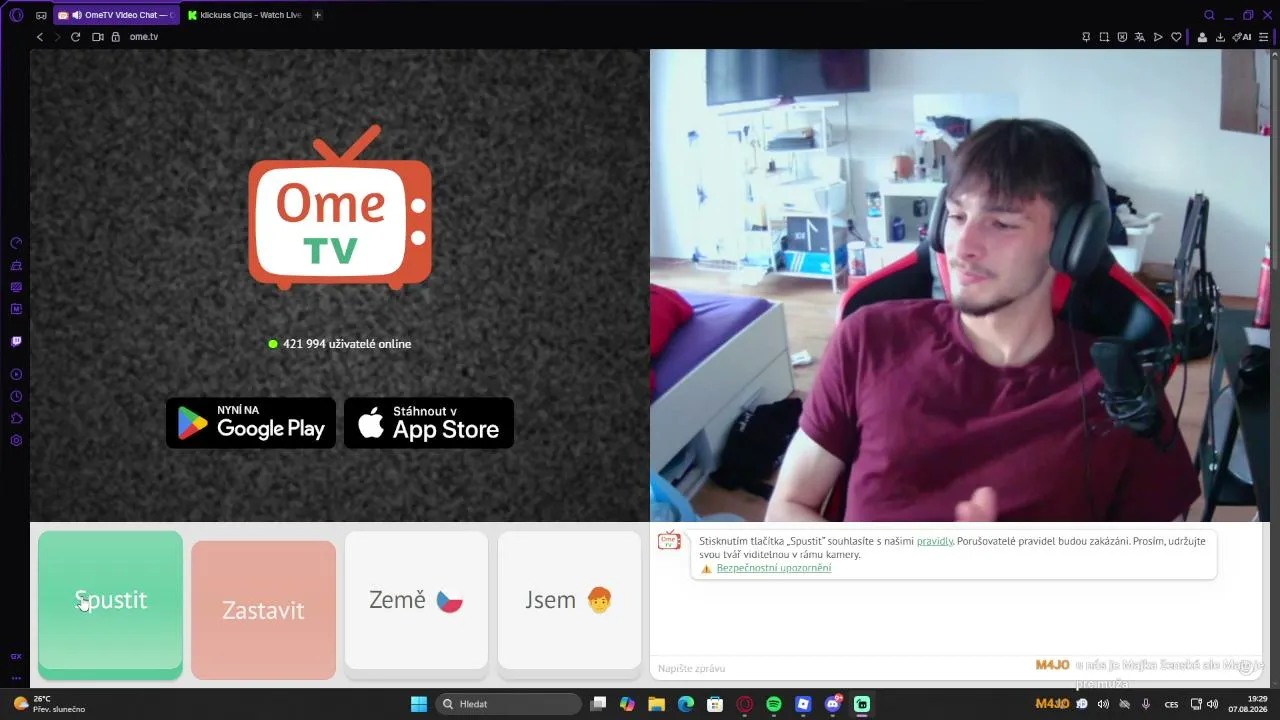The image size is (1280, 720).
Task: Open the microphone tray icon
Action: (1146, 704)
